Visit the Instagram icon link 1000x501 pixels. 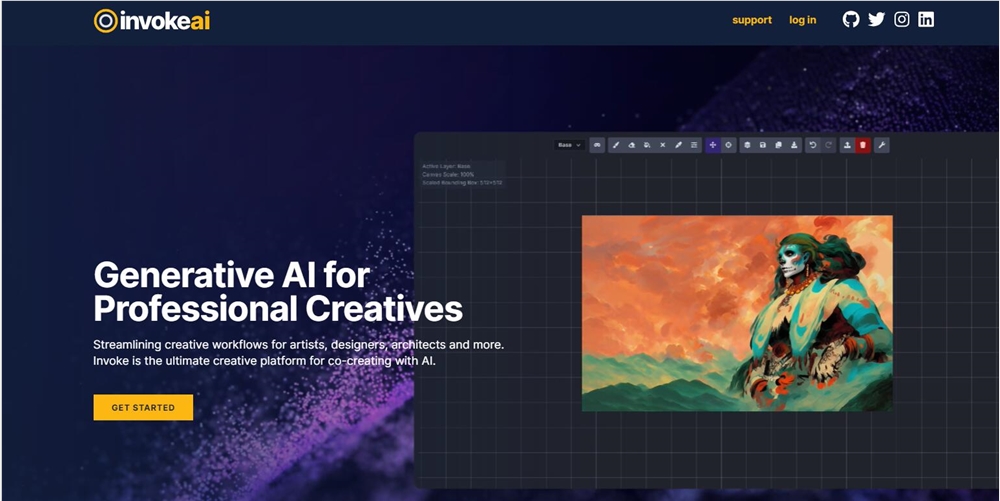(902, 19)
